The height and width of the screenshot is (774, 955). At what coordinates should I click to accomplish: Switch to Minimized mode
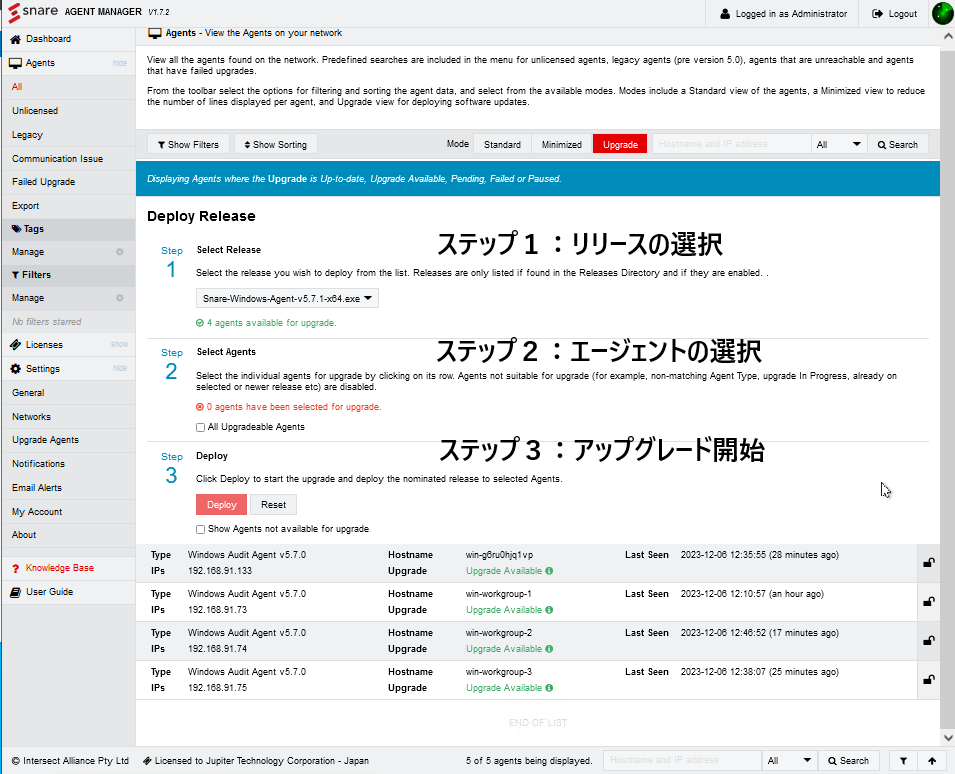pyautogui.click(x=562, y=144)
